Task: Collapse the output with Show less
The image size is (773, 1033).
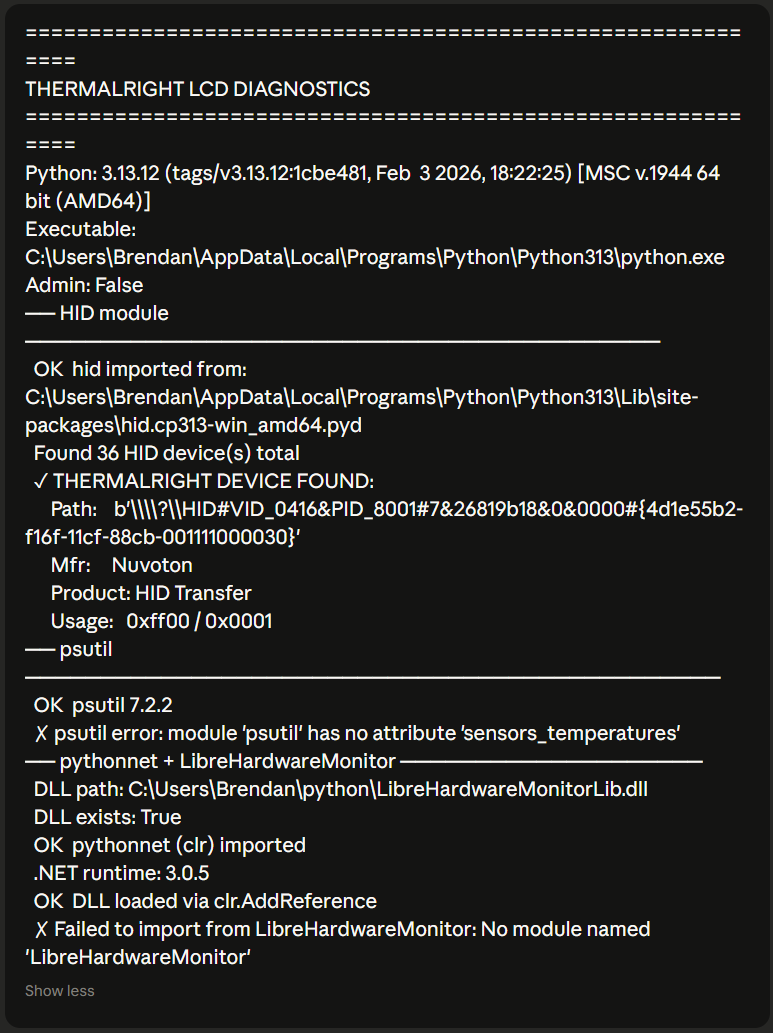Action: click(59, 991)
